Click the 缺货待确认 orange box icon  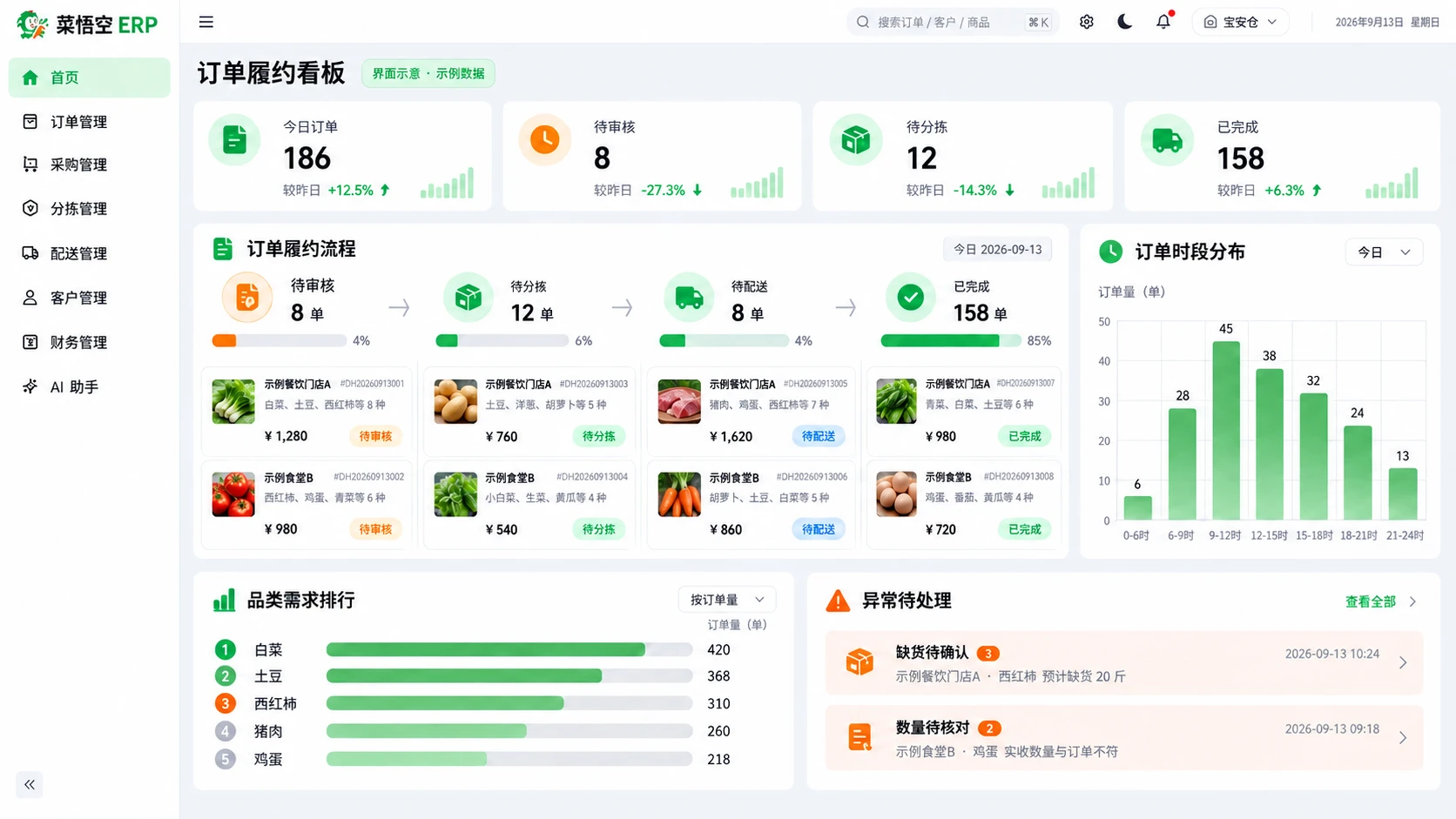click(x=859, y=662)
